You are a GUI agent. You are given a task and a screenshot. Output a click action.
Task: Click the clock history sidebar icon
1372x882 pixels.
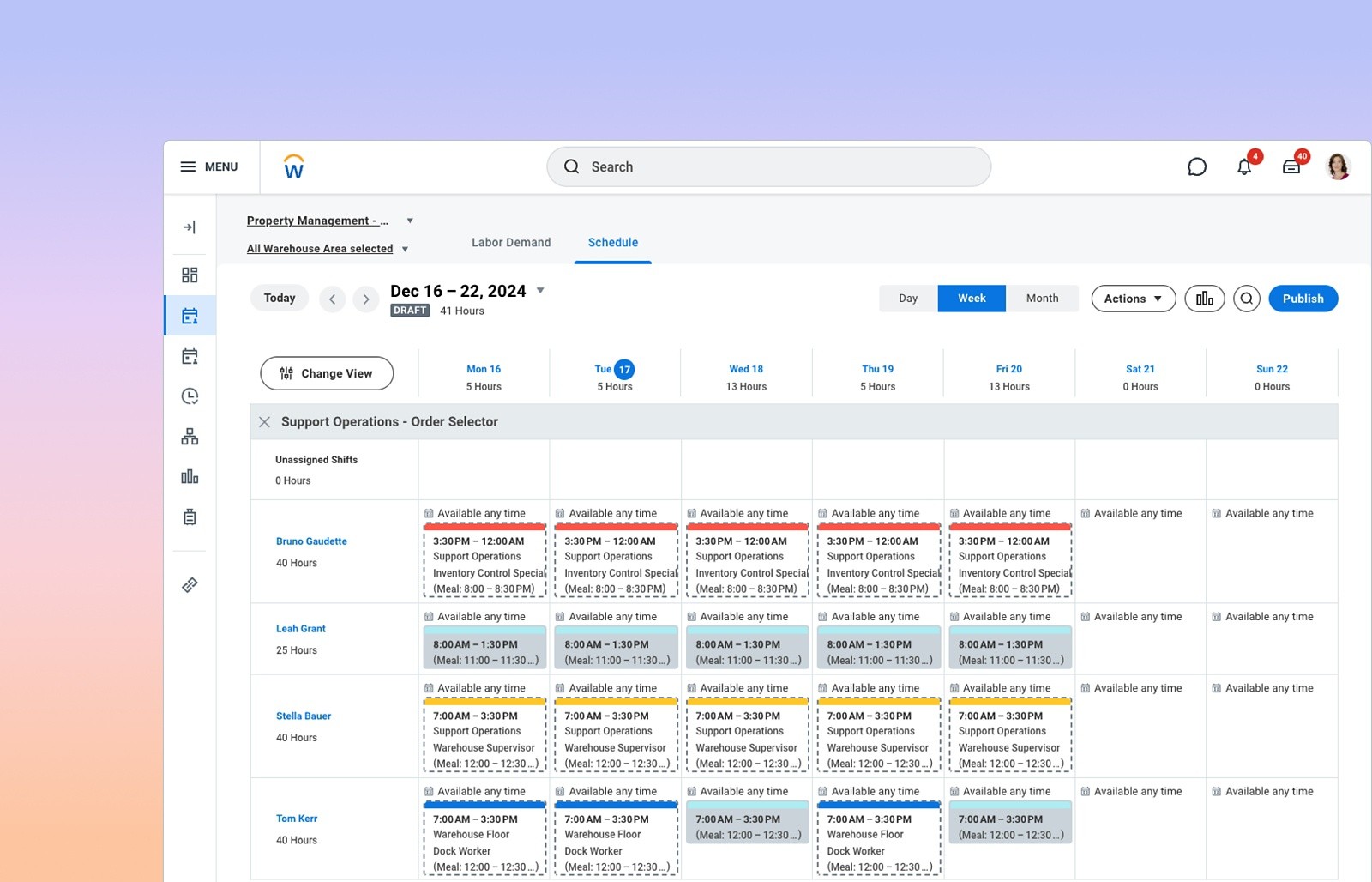pyautogui.click(x=190, y=396)
